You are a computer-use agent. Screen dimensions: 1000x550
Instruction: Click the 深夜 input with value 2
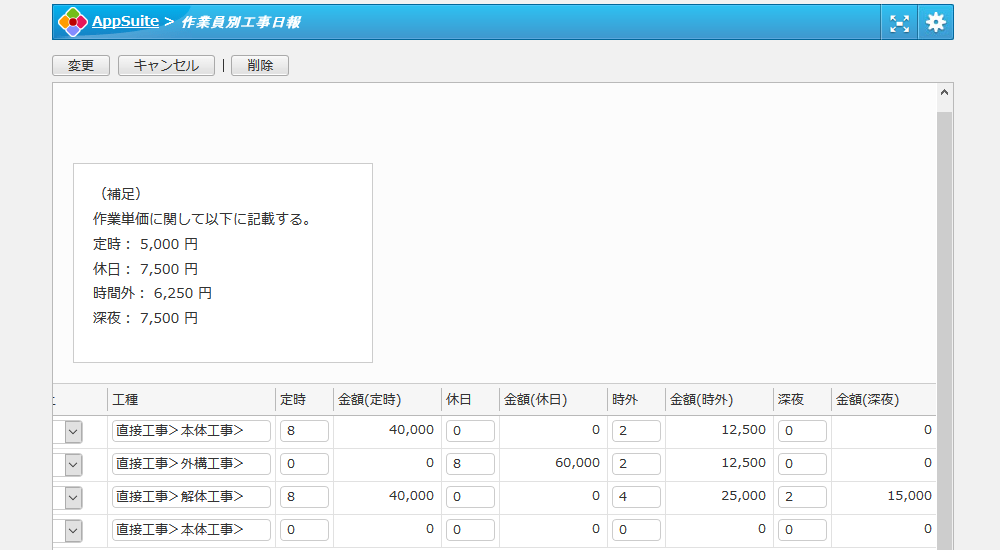pyautogui.click(x=802, y=497)
